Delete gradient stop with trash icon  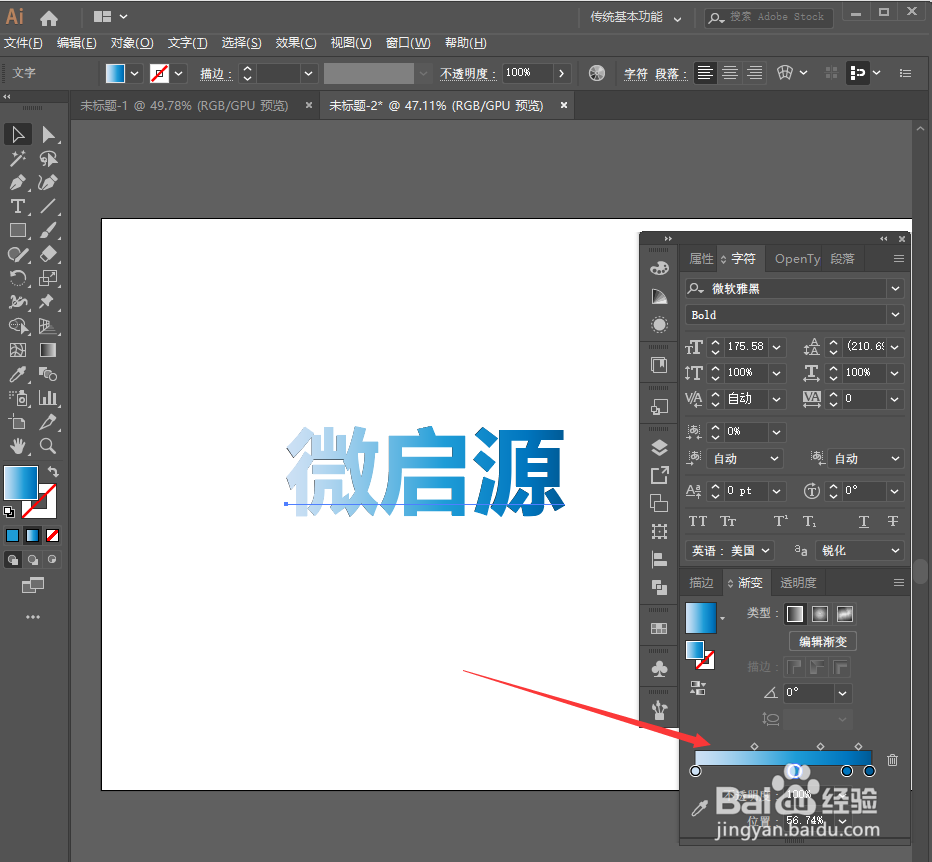click(x=892, y=760)
